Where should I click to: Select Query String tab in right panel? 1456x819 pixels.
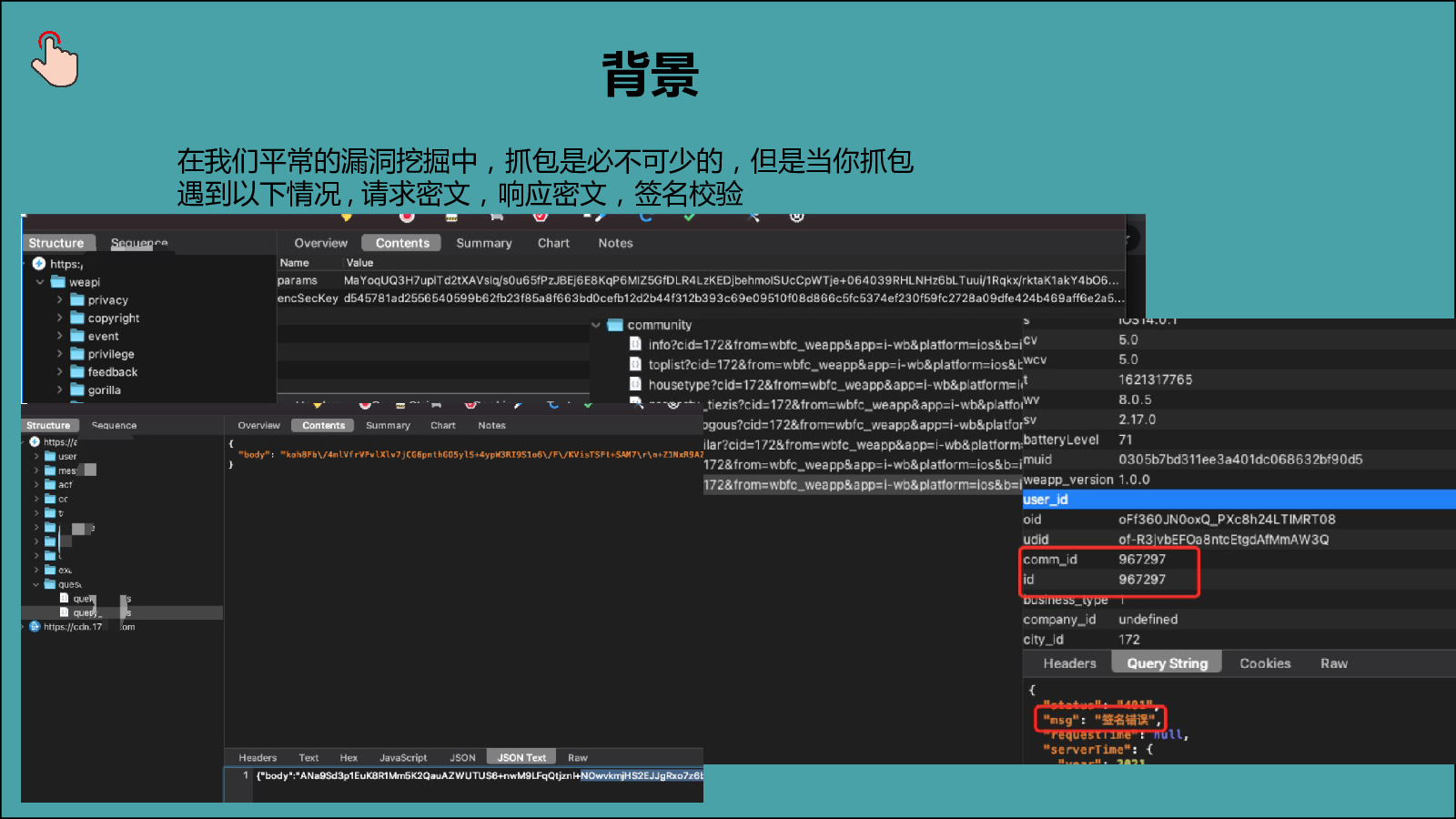click(x=1167, y=663)
